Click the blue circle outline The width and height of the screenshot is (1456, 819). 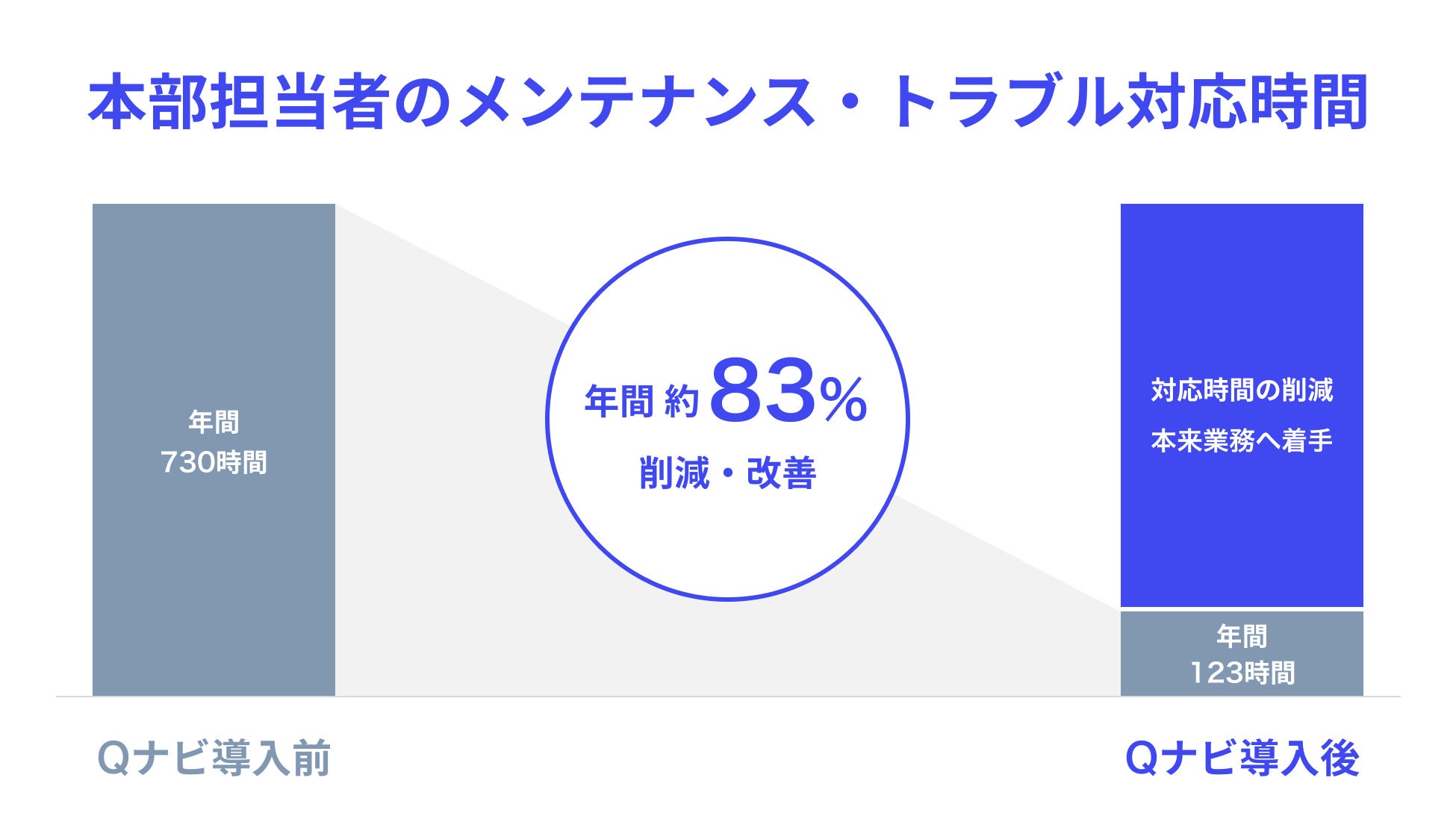728,239
